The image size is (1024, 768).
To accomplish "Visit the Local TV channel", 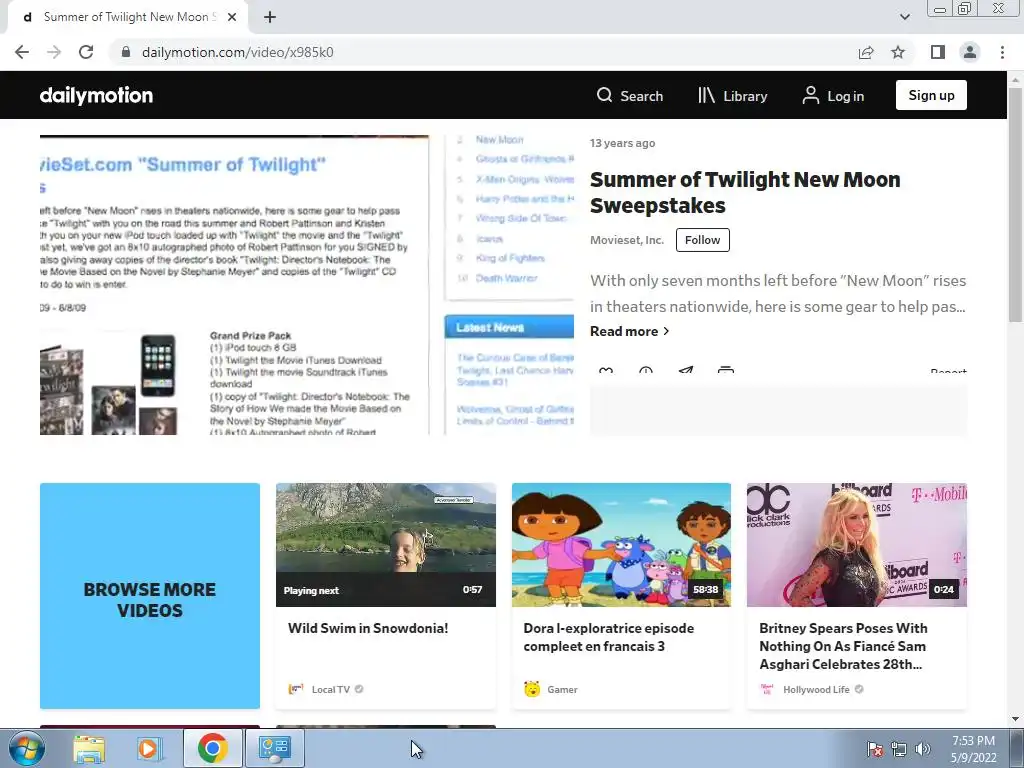I will [x=330, y=690].
